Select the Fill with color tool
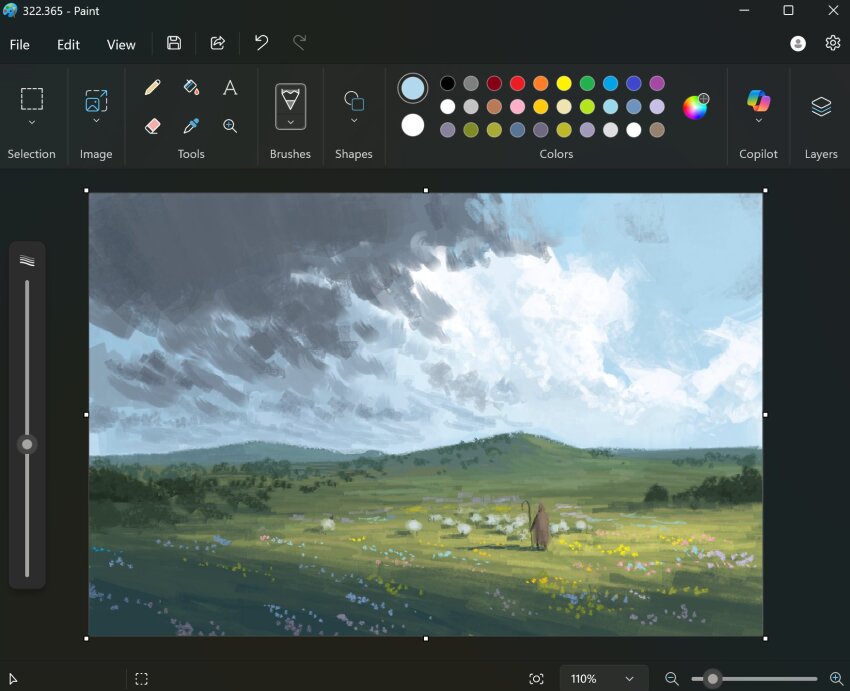Image resolution: width=850 pixels, height=691 pixels. [x=191, y=88]
